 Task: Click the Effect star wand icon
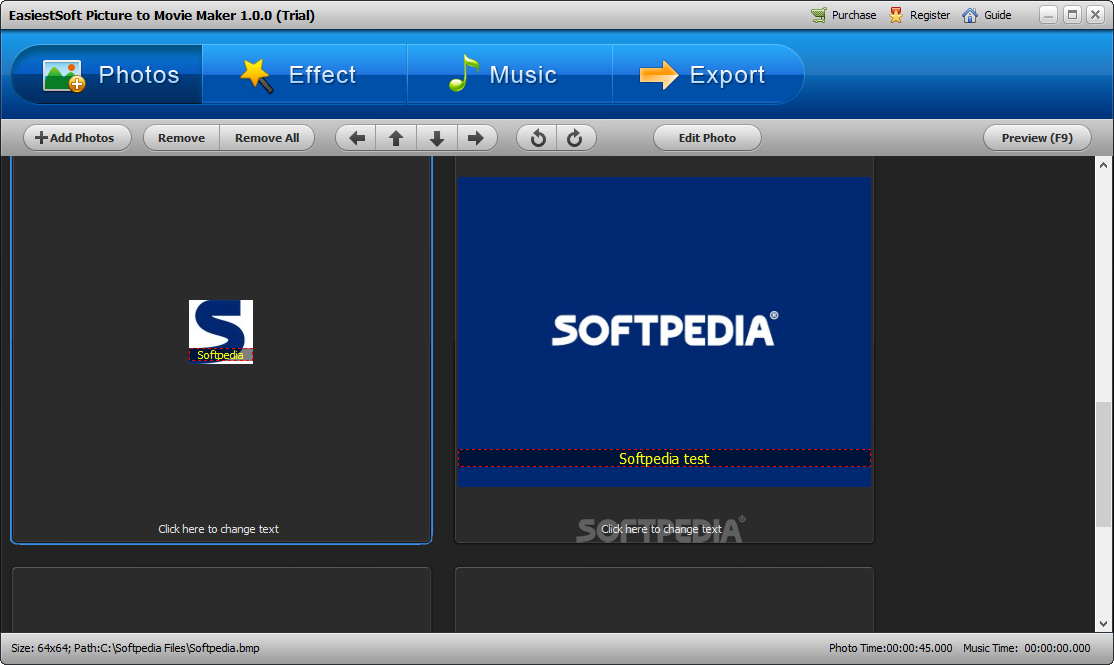(x=256, y=75)
